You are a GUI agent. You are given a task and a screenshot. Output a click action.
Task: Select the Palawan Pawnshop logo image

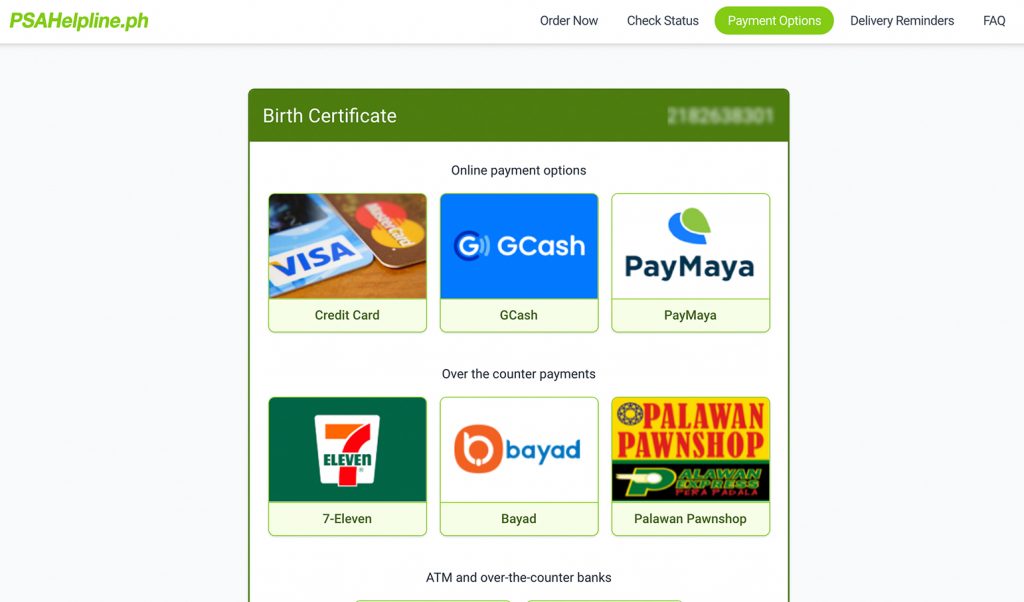point(690,450)
